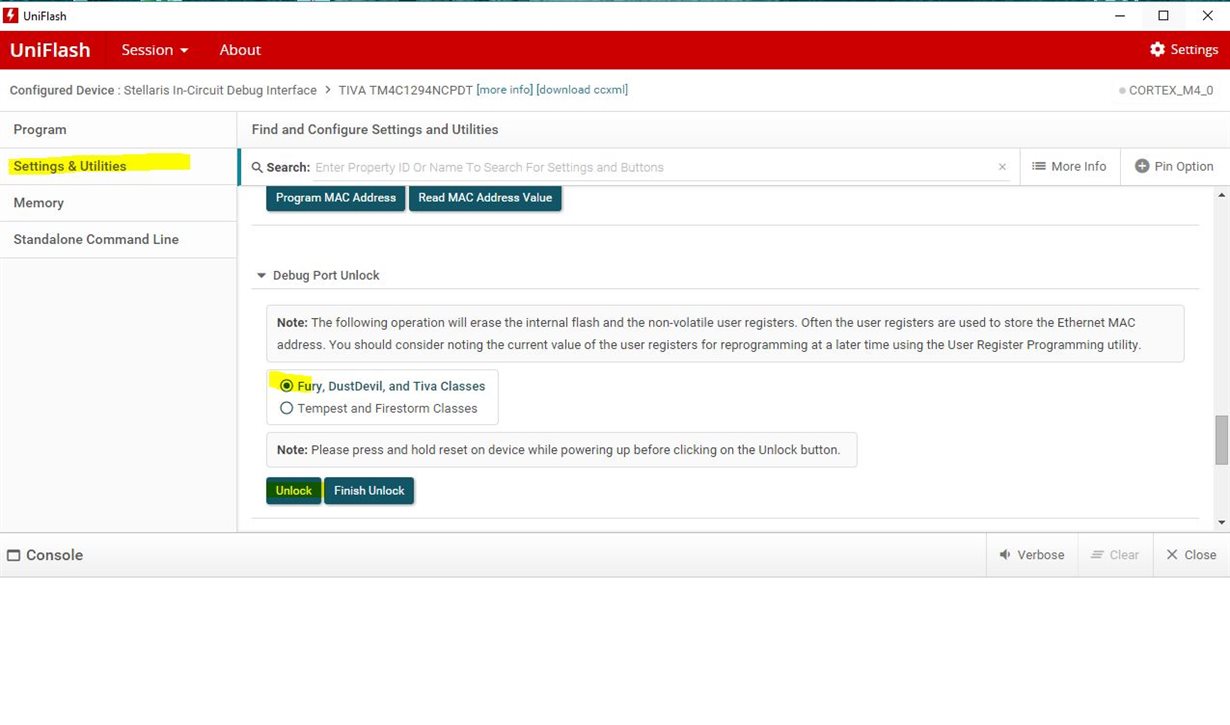Image resolution: width=1230 pixels, height=725 pixels.
Task: Switch to the Memory tab
Action: click(118, 203)
